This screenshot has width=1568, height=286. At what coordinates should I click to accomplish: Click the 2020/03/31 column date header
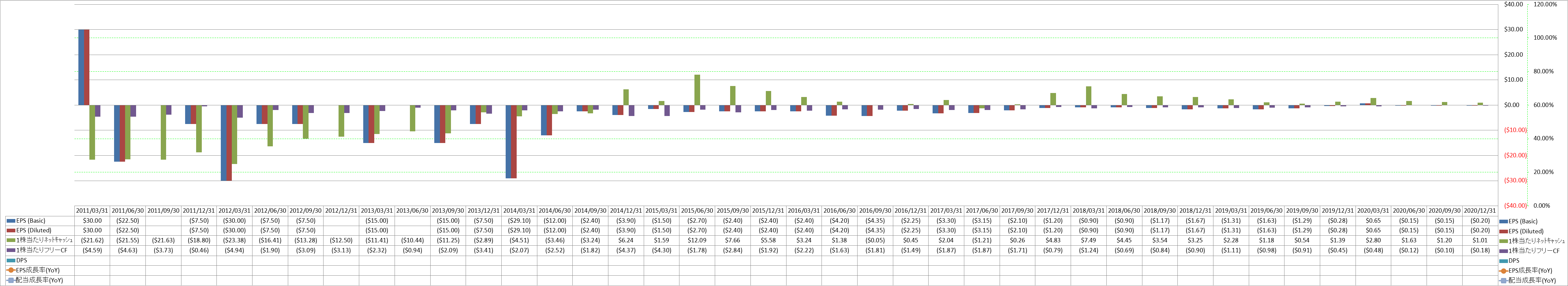tap(1374, 211)
